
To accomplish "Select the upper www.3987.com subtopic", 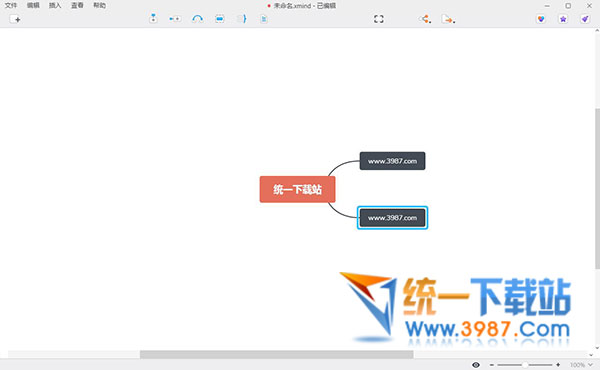I will tap(392, 161).
